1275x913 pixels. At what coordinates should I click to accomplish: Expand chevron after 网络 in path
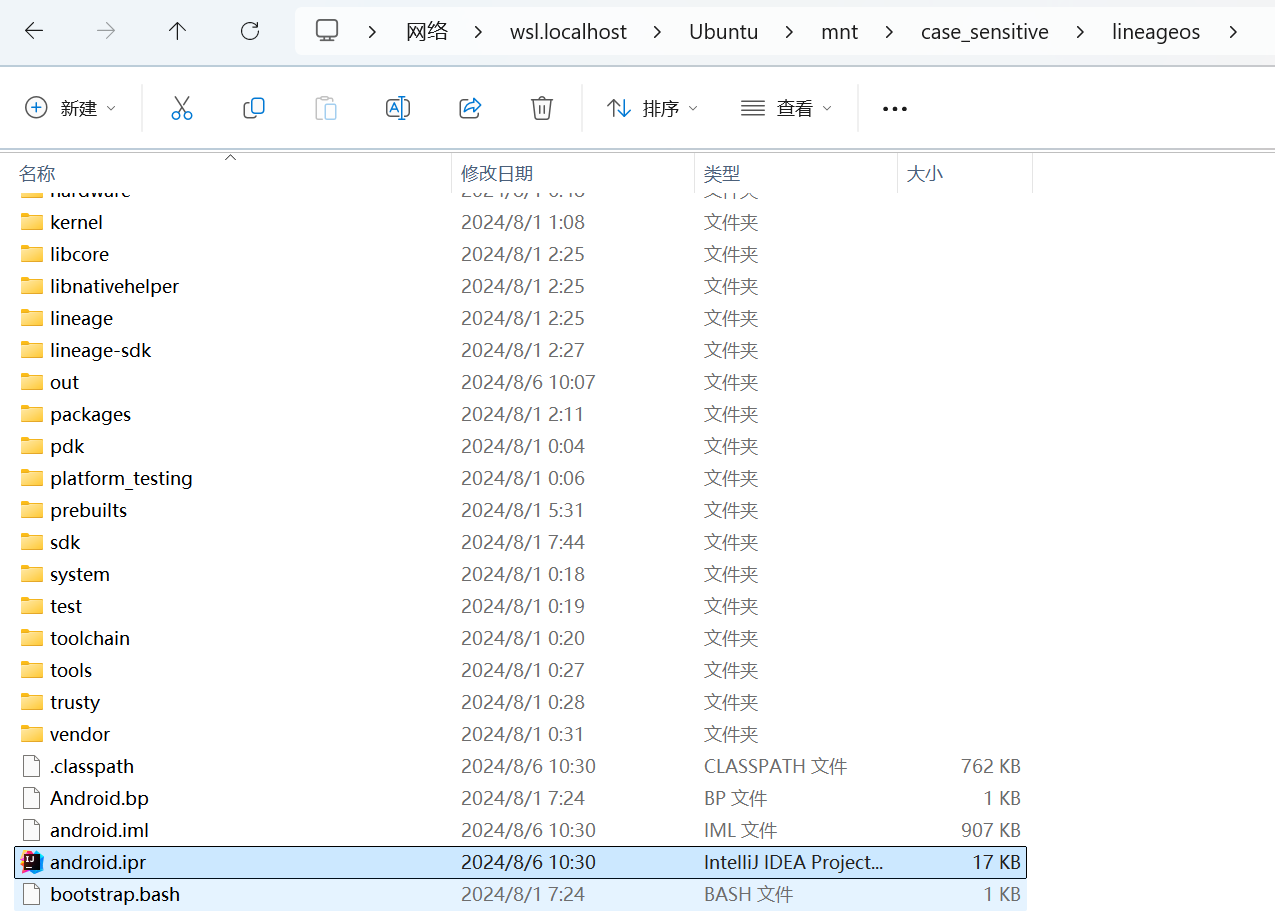(477, 31)
